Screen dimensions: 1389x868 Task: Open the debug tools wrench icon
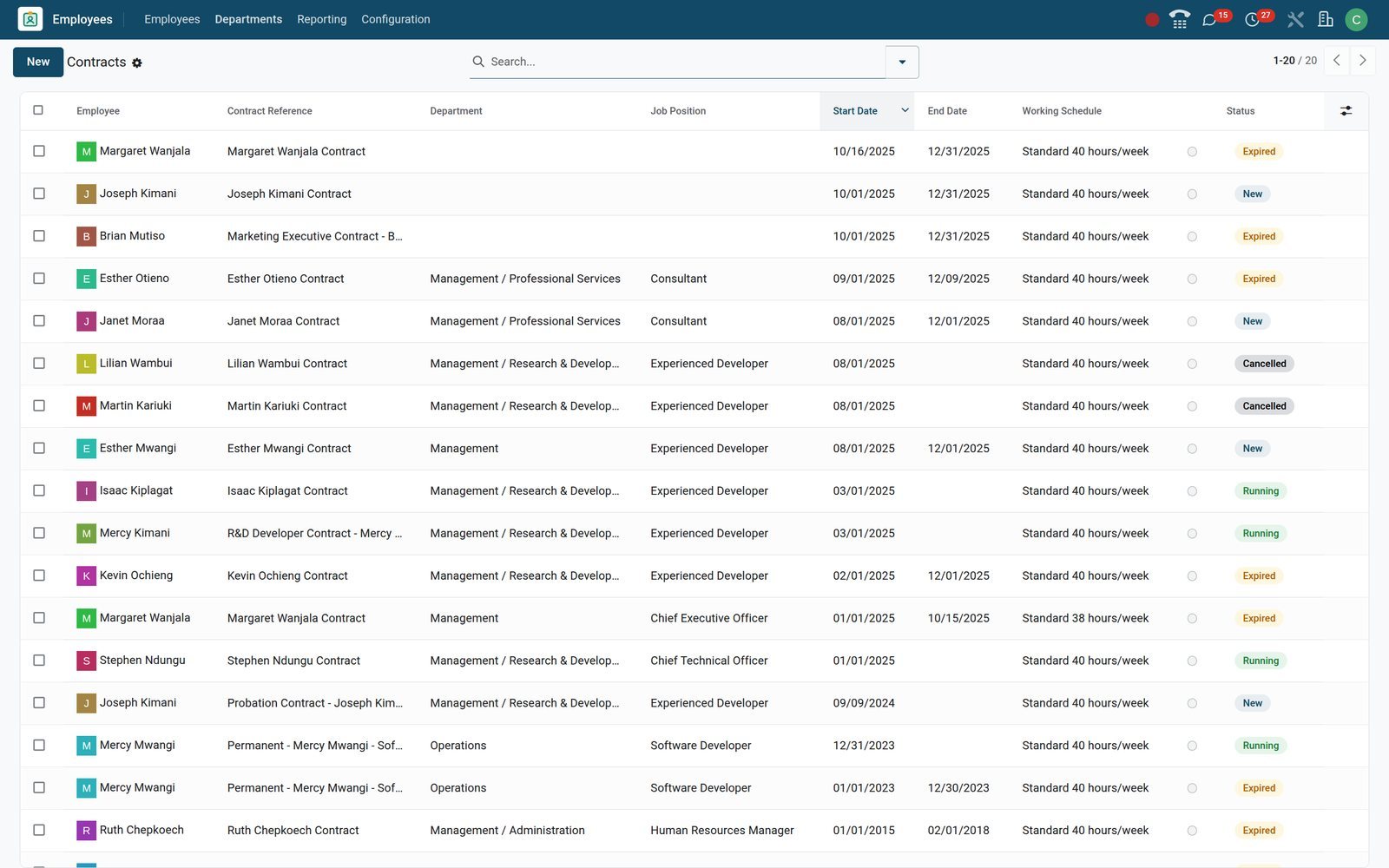(1295, 19)
